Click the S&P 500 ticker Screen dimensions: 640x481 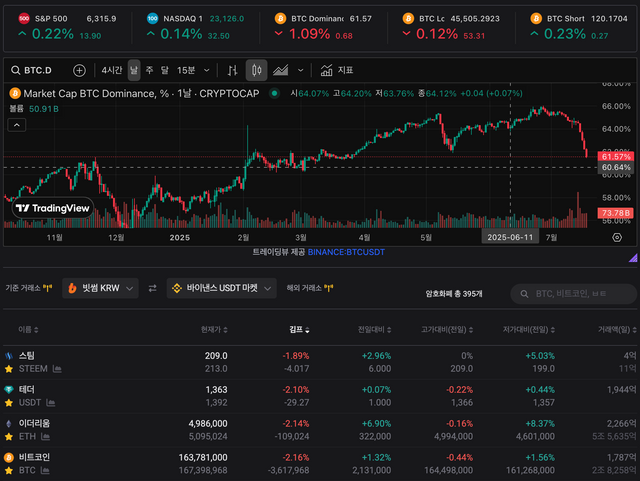(67, 27)
